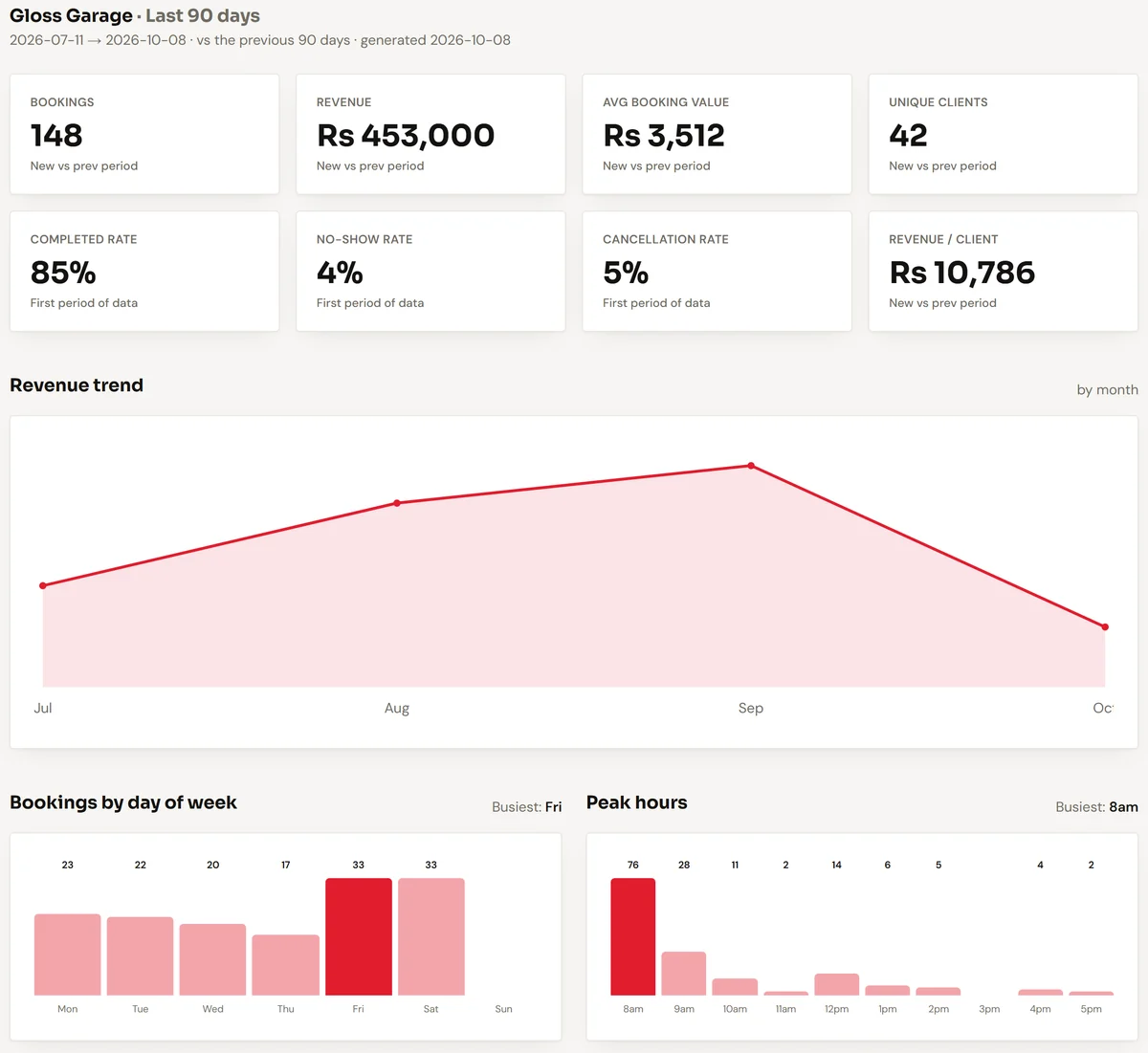Image resolution: width=1148 pixels, height=1053 pixels.
Task: Click the value "4" above the 4pm bar
Action: point(1040,865)
